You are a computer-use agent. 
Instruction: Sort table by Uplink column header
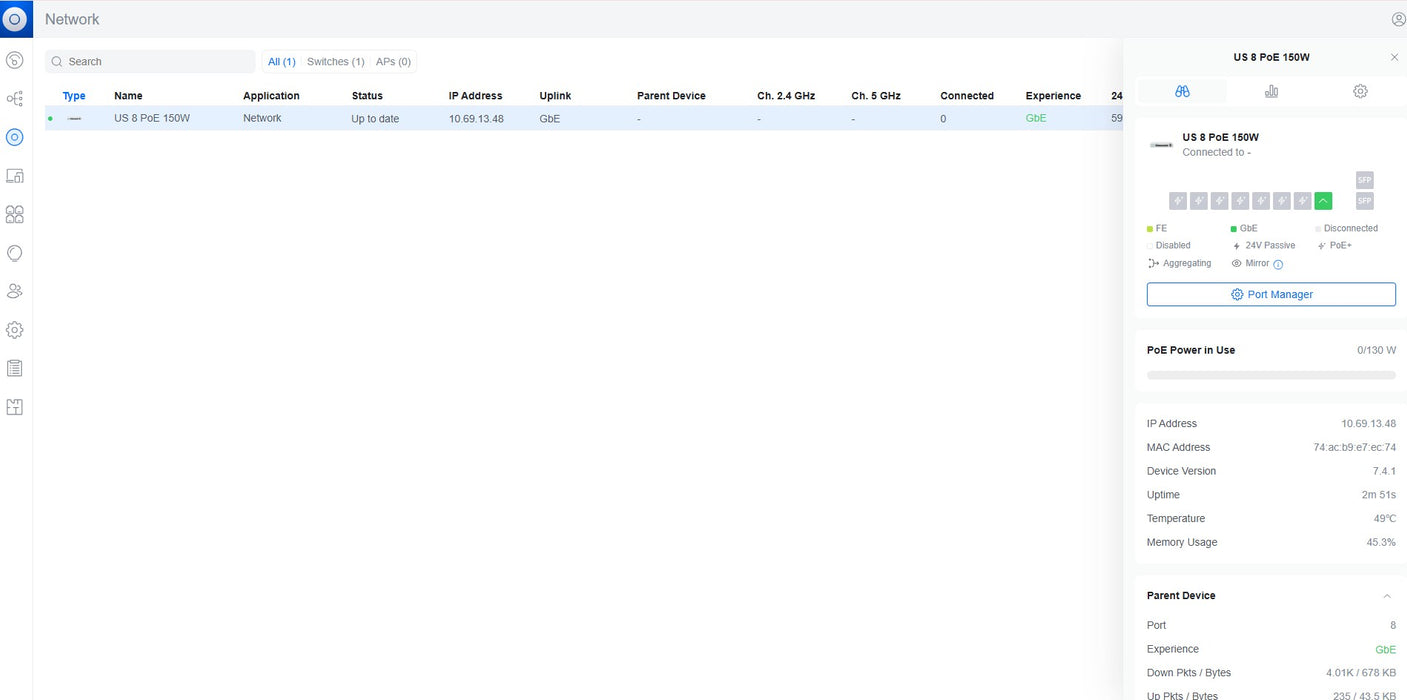[555, 96]
